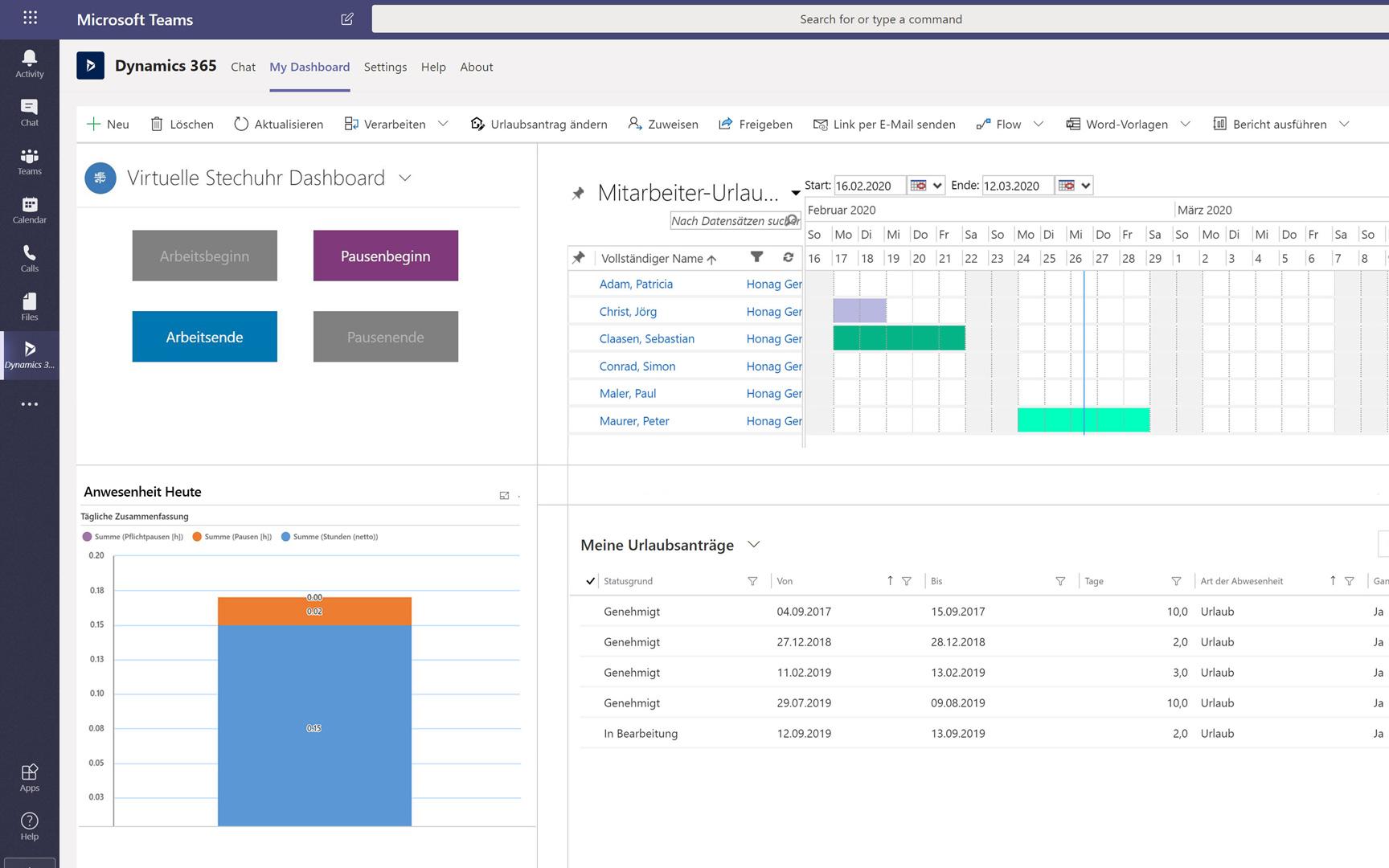
Task: Click Claasen, Sebastian green vacation bar
Action: point(899,338)
